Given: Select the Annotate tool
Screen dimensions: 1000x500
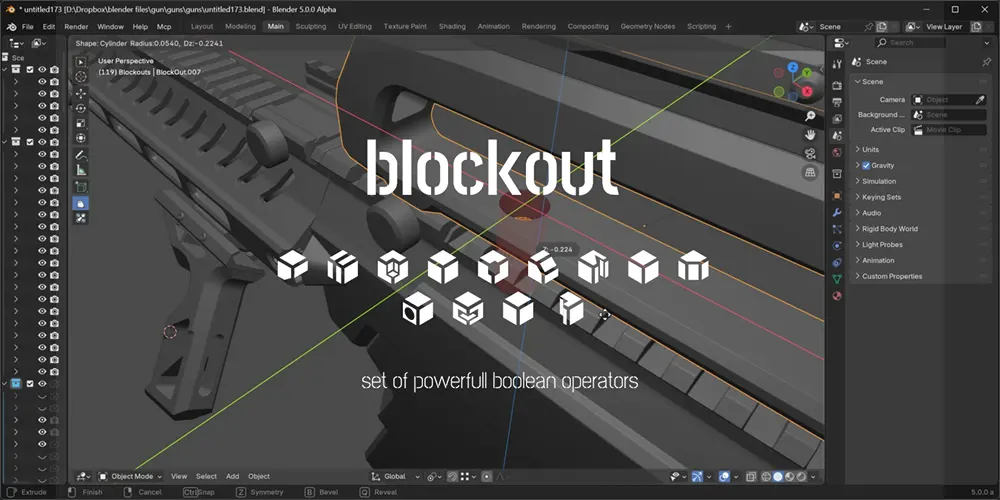Looking at the screenshot, I should coord(81,155).
